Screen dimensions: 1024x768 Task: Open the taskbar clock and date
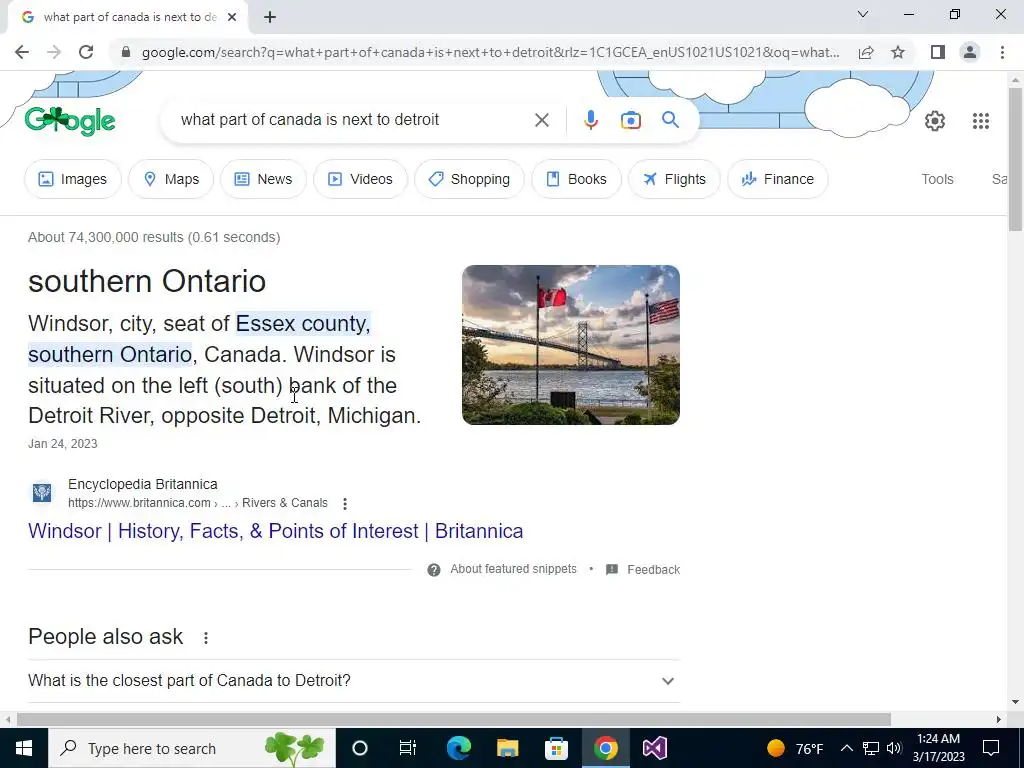(938, 748)
